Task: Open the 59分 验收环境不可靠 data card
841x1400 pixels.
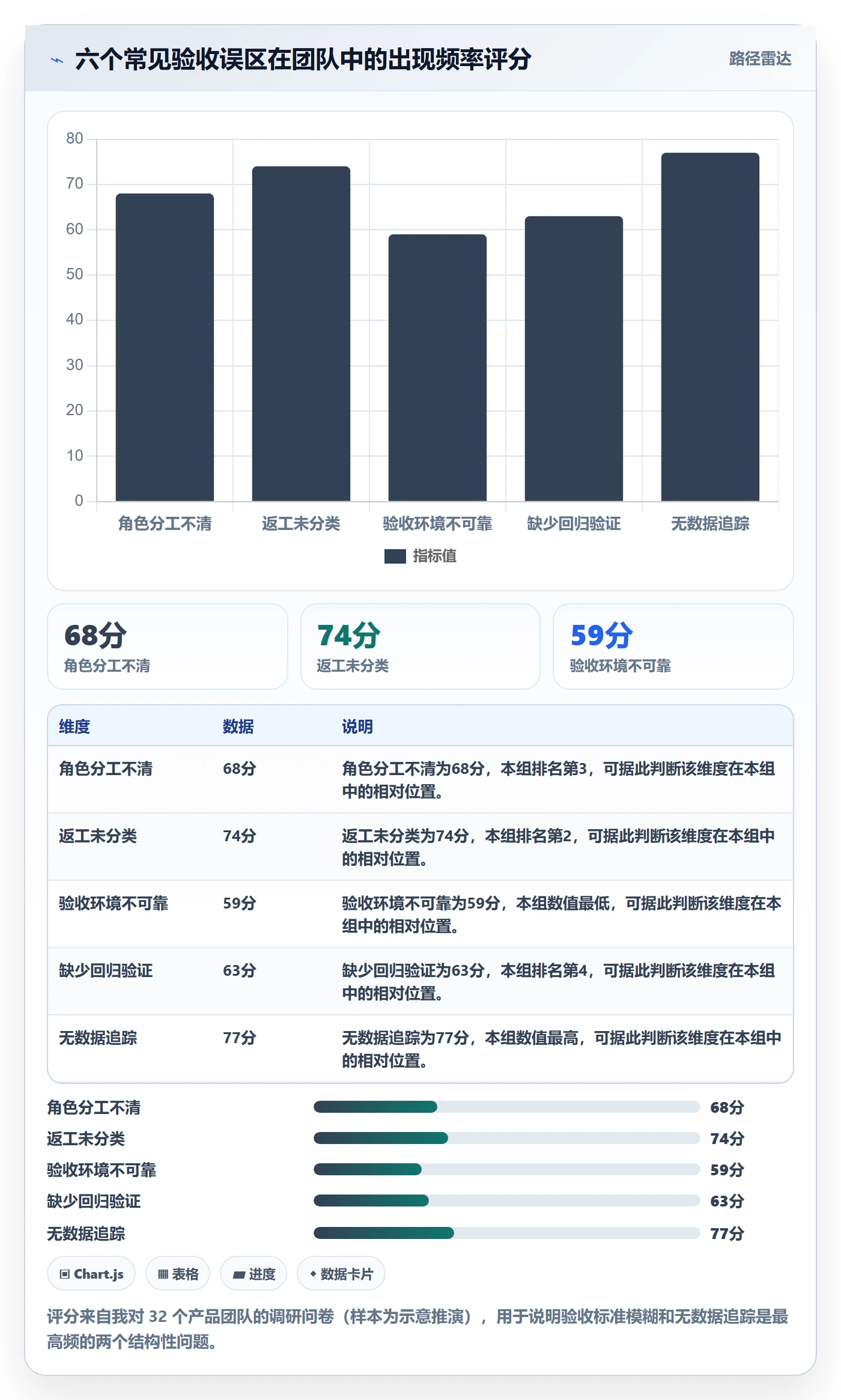Action: pyautogui.click(x=673, y=647)
